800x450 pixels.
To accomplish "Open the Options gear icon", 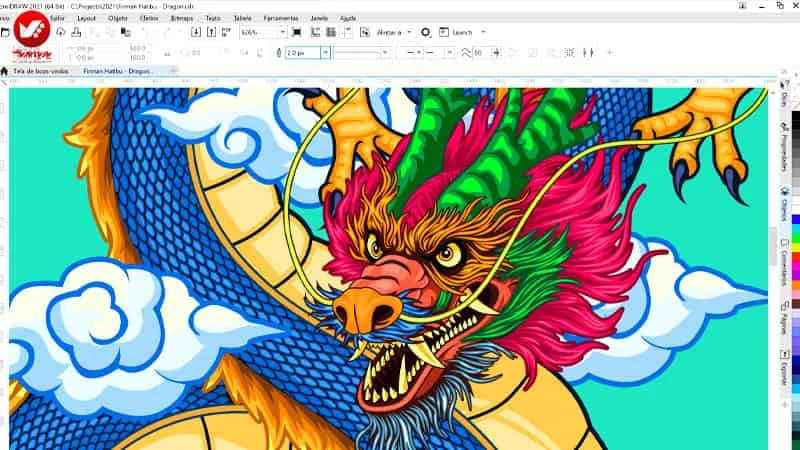I will click(x=426, y=32).
